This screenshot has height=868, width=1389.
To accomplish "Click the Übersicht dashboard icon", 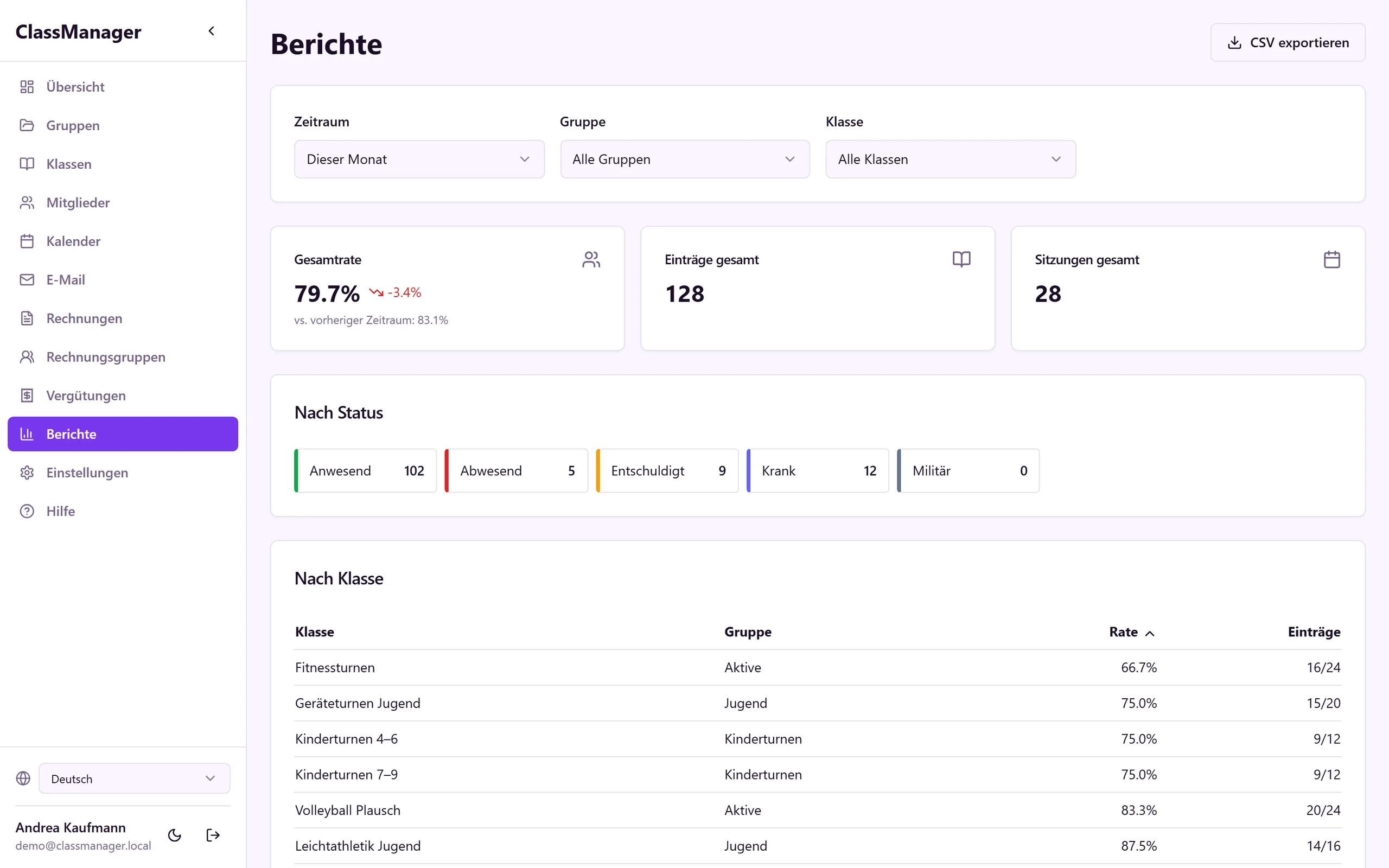I will [27, 87].
